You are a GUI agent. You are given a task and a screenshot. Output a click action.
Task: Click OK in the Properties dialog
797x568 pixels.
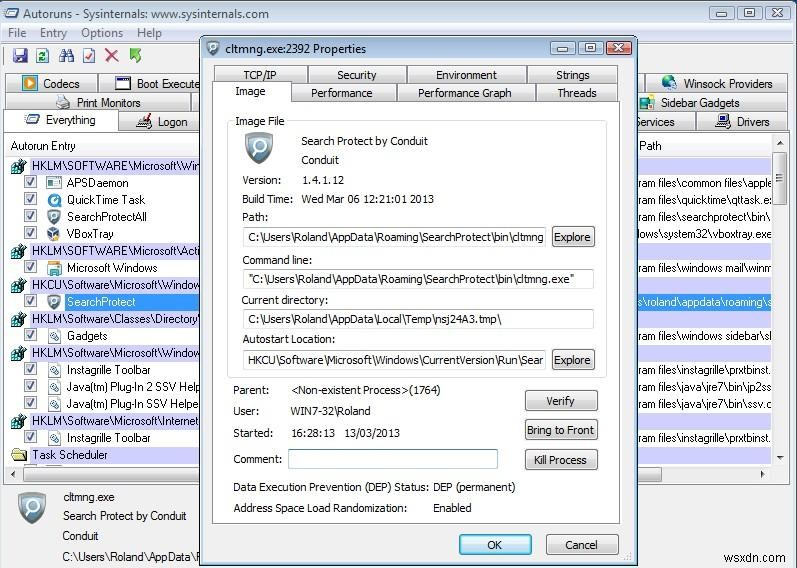point(495,545)
